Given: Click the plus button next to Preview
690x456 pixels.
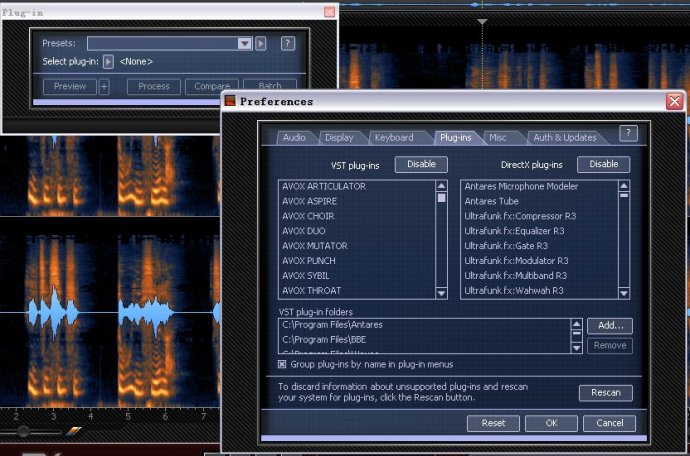Looking at the screenshot, I should point(104,87).
